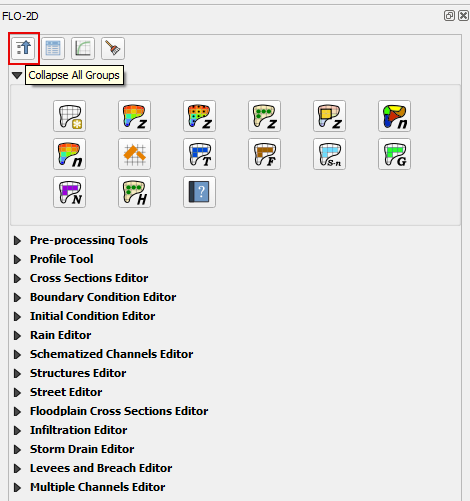The image size is (470, 501).
Task: Click the brown cells F Froude icon
Action: click(x=265, y=154)
